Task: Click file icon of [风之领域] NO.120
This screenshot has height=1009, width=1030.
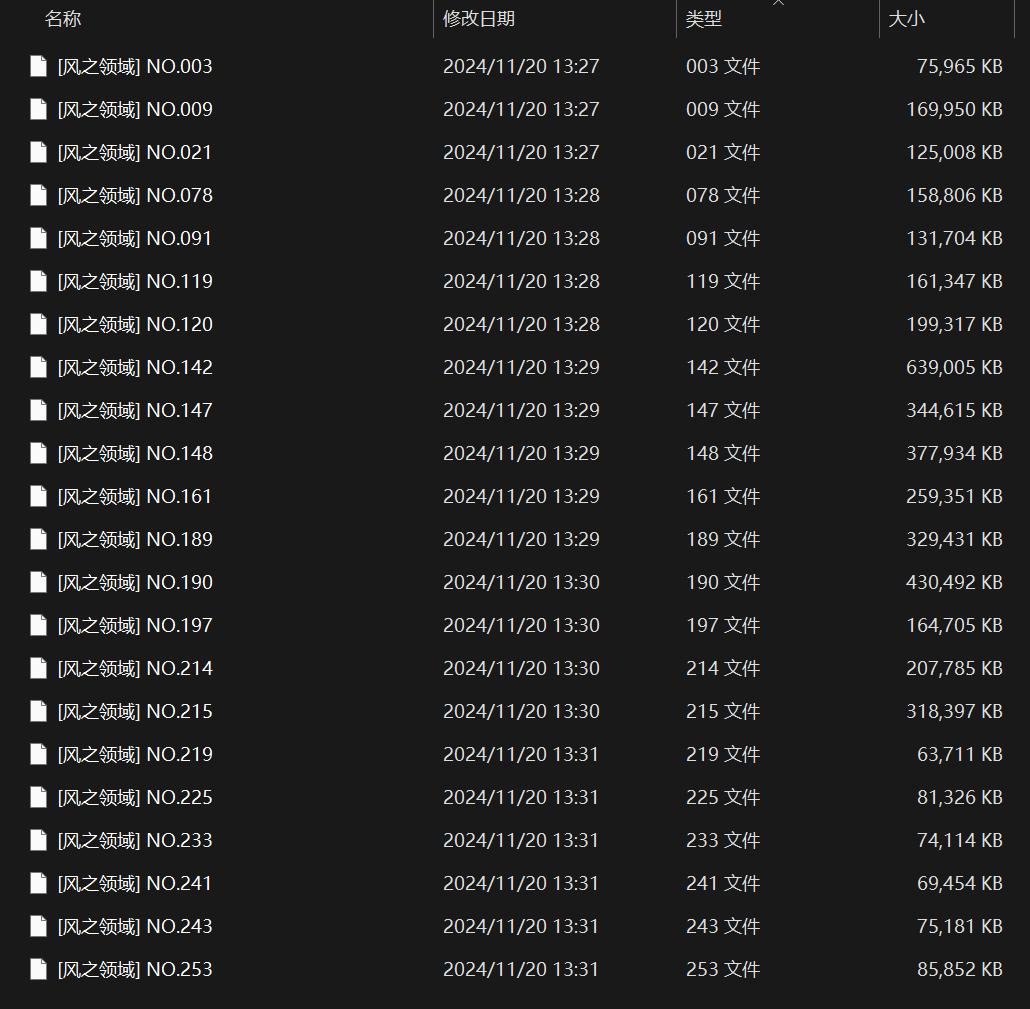Action: click(39, 324)
